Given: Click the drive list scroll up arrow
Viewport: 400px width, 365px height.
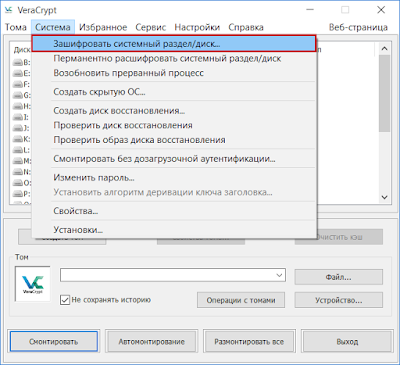Looking at the screenshot, I should coord(384,49).
